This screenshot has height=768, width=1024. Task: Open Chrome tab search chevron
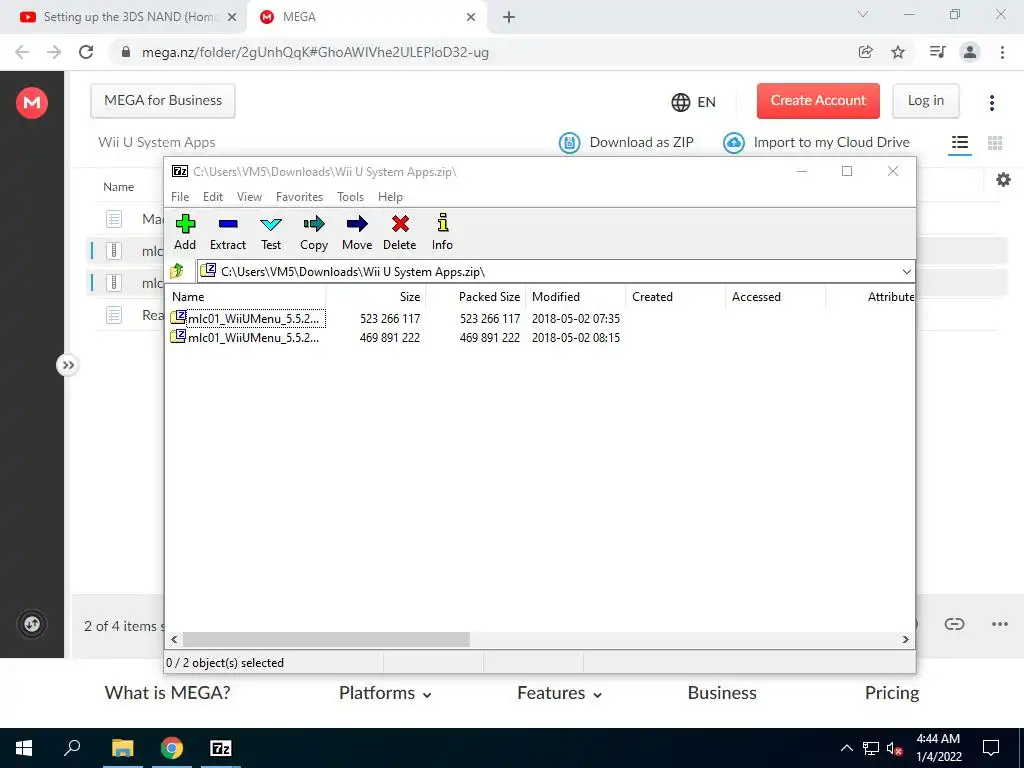pos(863,14)
